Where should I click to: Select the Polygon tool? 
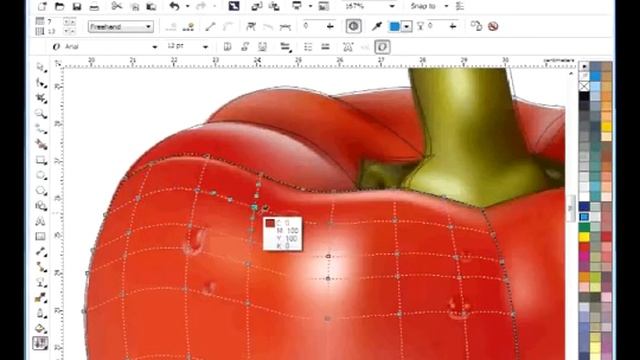(41, 191)
